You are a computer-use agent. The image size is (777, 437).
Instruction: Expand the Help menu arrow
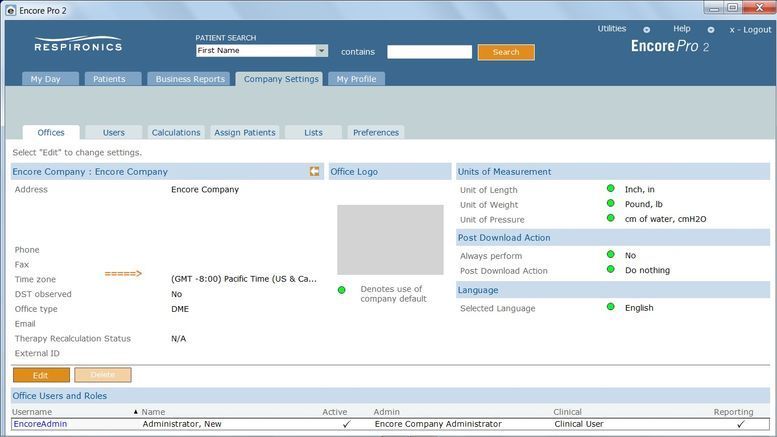coord(711,30)
